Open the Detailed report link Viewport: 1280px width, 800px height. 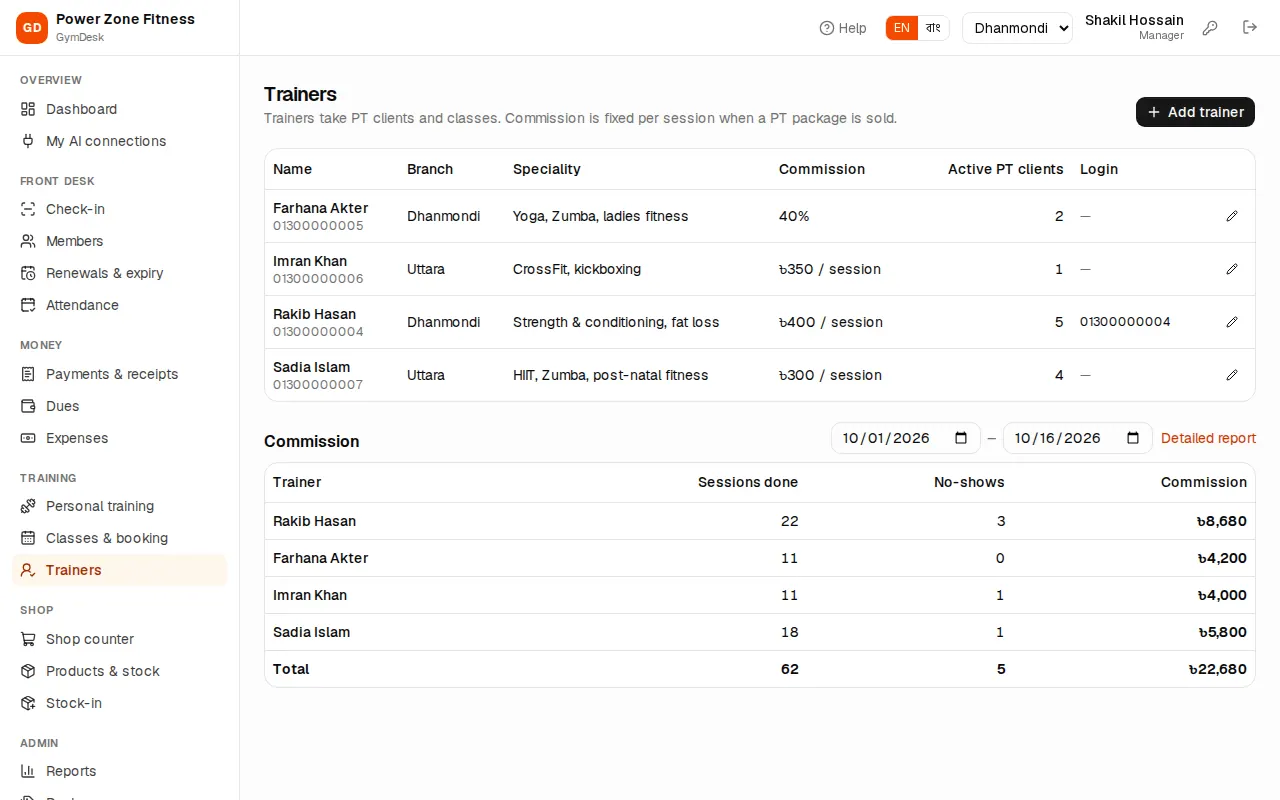1208,438
